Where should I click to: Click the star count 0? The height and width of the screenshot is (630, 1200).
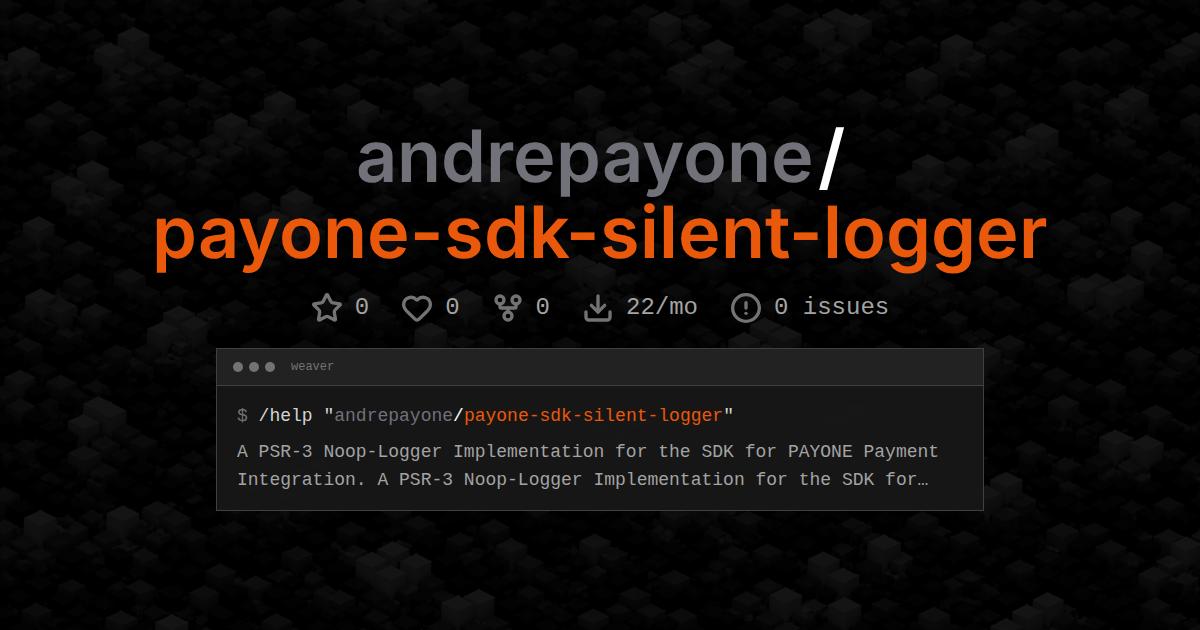tap(362, 307)
